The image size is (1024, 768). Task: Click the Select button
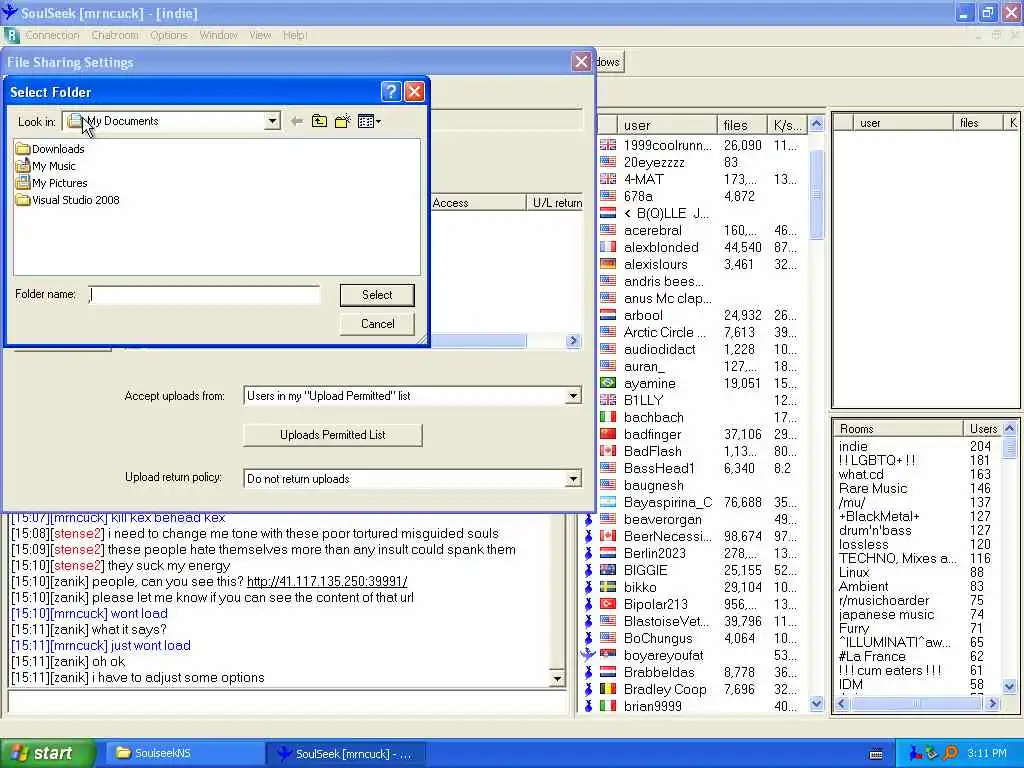tap(377, 295)
